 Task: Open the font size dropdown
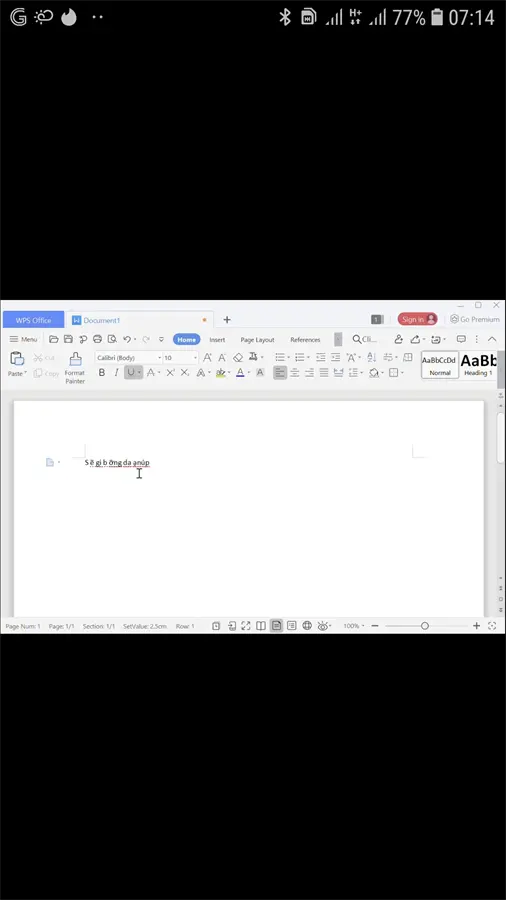coord(181,358)
